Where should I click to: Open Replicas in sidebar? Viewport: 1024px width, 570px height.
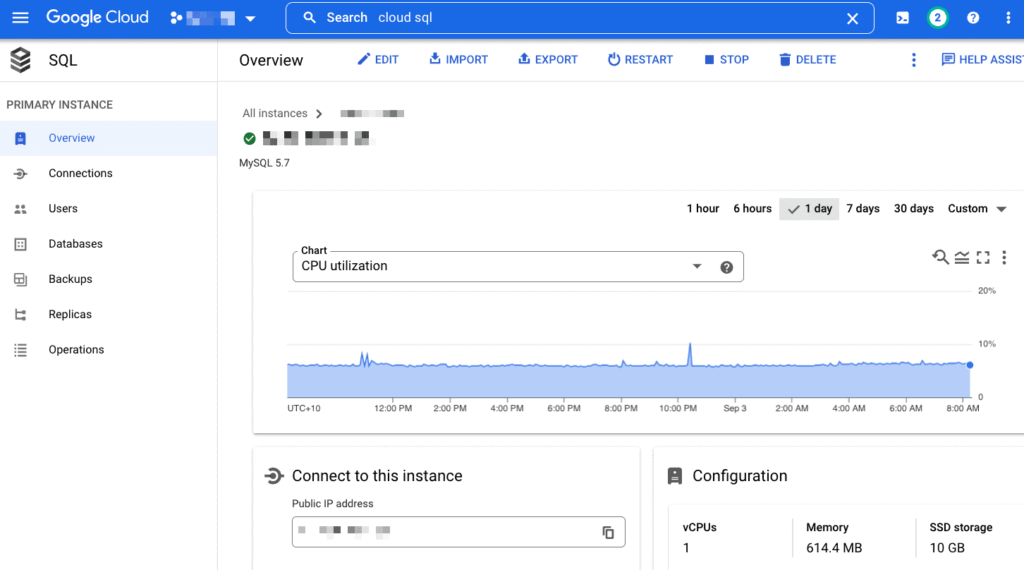(108, 314)
